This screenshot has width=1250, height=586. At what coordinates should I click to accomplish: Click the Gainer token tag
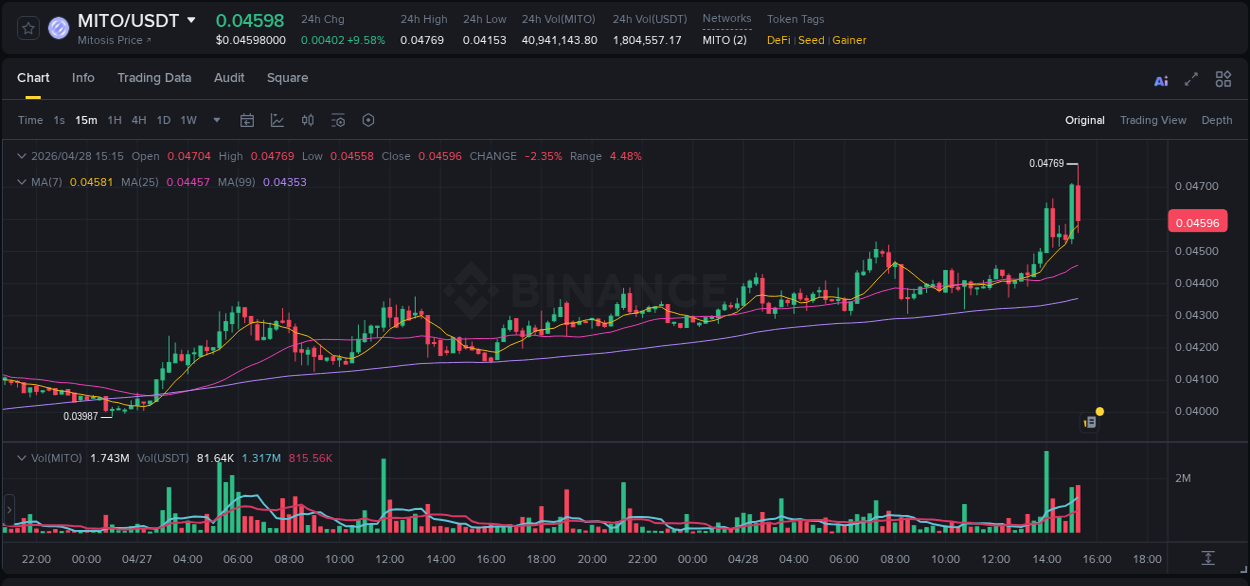pos(849,40)
